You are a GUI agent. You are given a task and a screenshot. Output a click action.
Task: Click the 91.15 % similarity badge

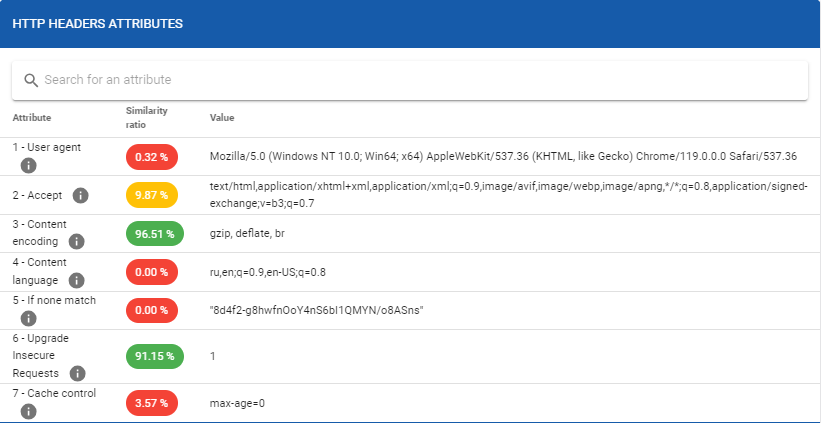[x=155, y=356]
